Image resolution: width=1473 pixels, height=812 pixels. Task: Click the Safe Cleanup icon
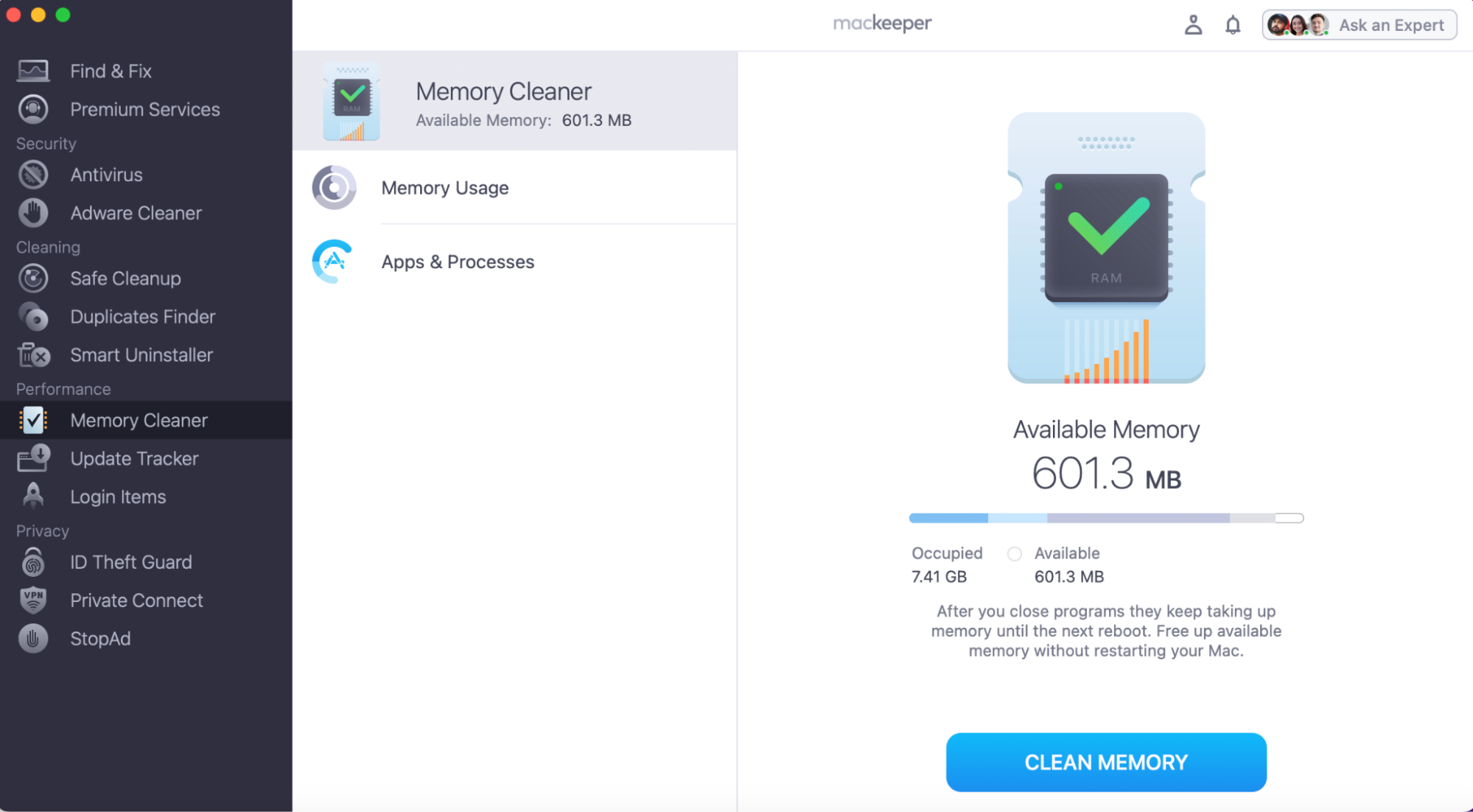tap(32, 279)
